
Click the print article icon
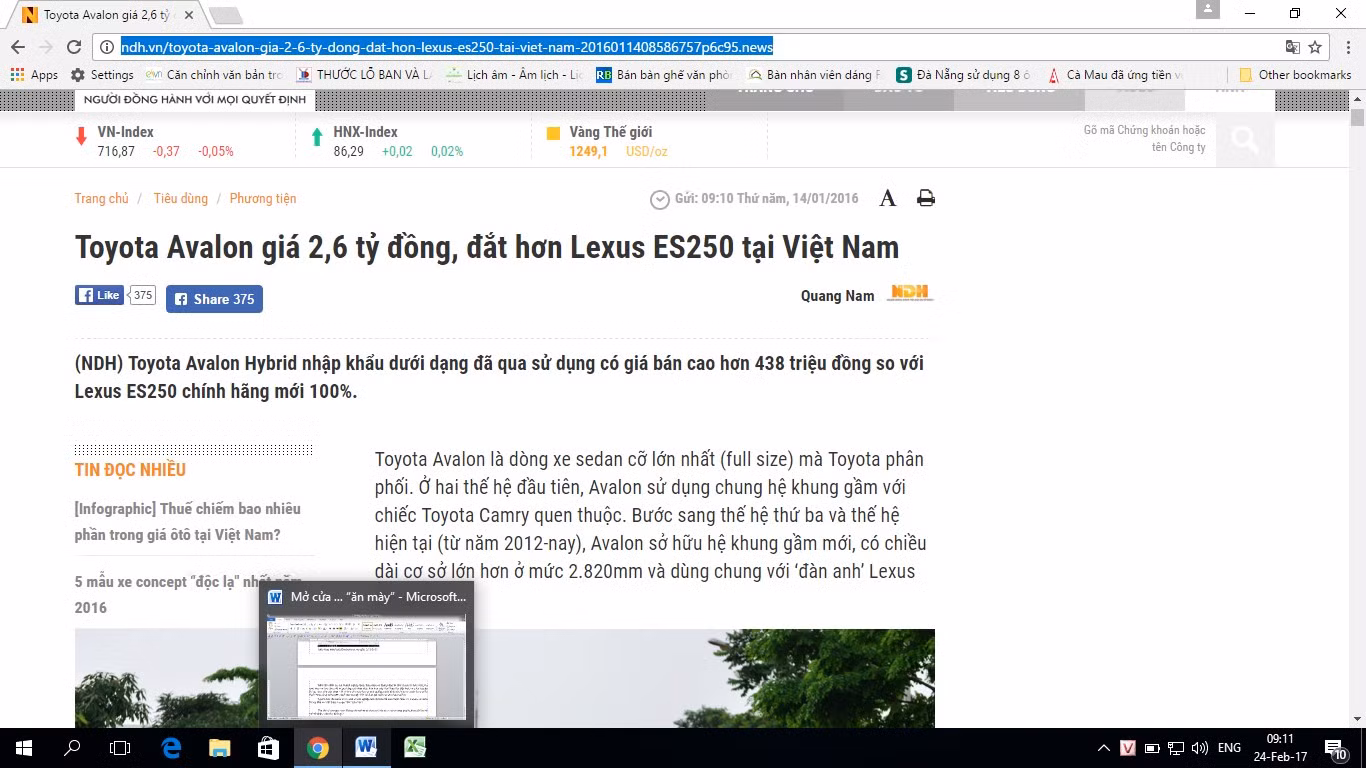(x=926, y=198)
